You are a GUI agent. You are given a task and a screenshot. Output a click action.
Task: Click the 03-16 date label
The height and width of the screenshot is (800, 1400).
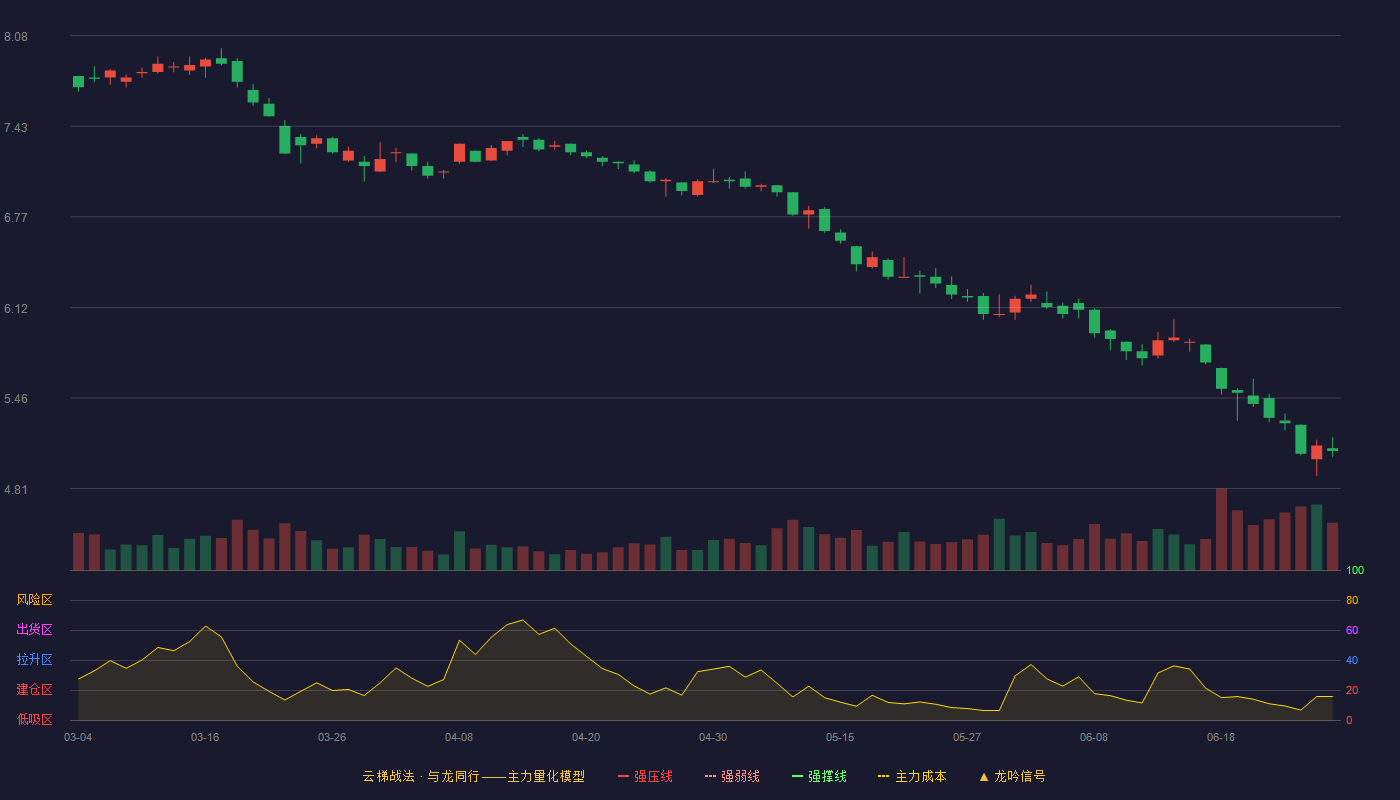coord(205,737)
